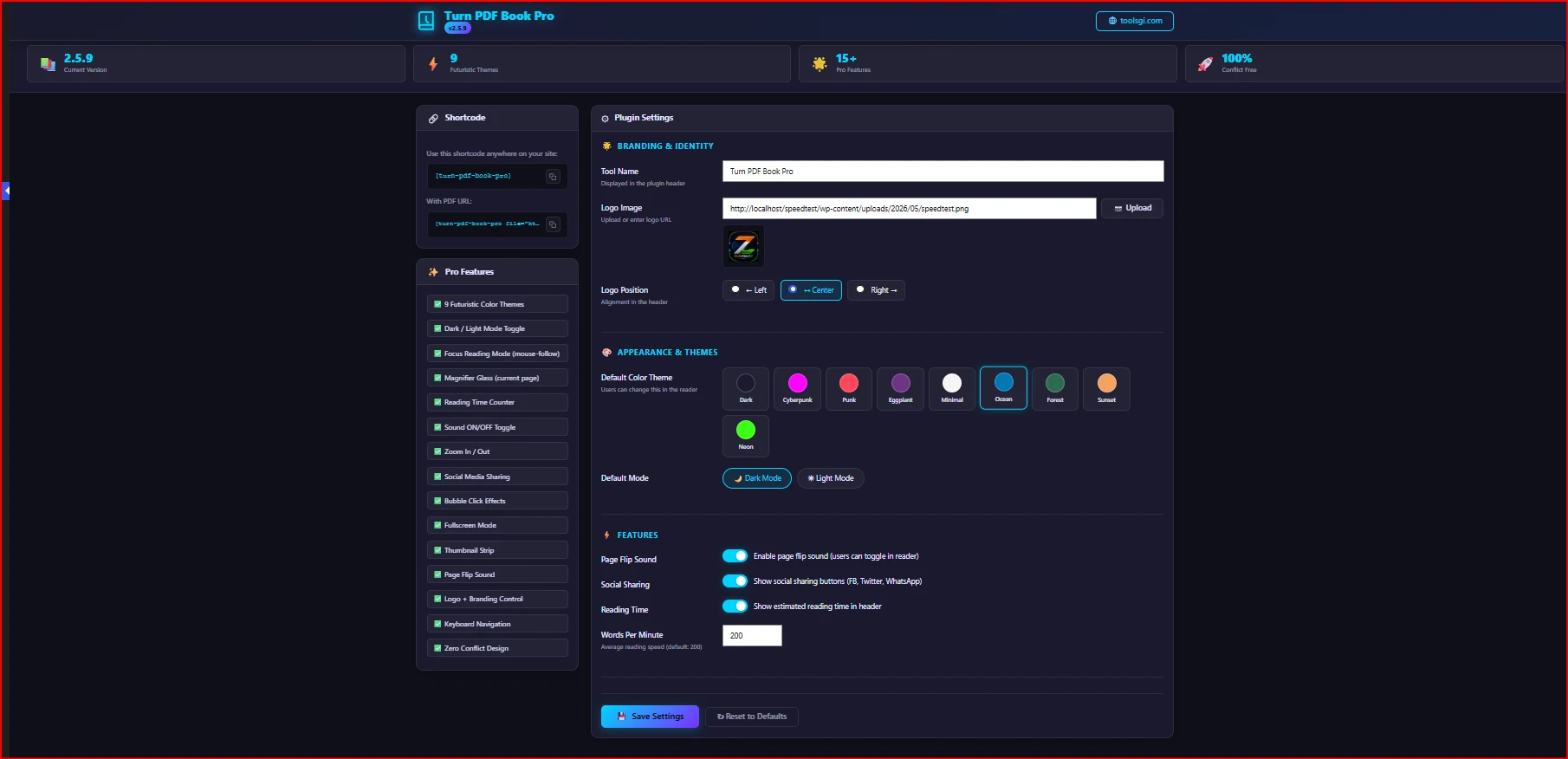1568x759 pixels.
Task: Click the Plugin Settings gear icon
Action: 605,119
